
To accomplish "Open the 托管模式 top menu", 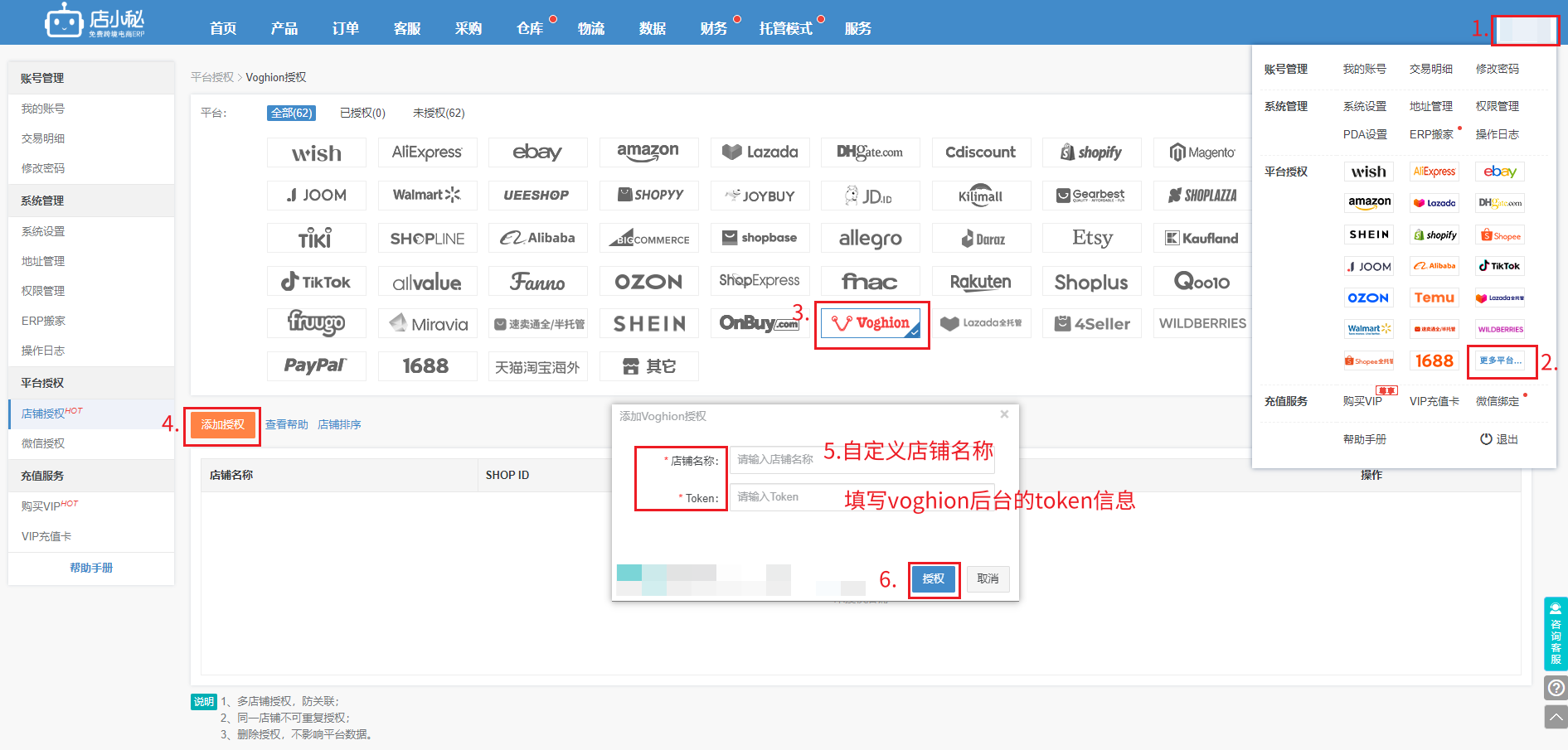I will click(785, 28).
